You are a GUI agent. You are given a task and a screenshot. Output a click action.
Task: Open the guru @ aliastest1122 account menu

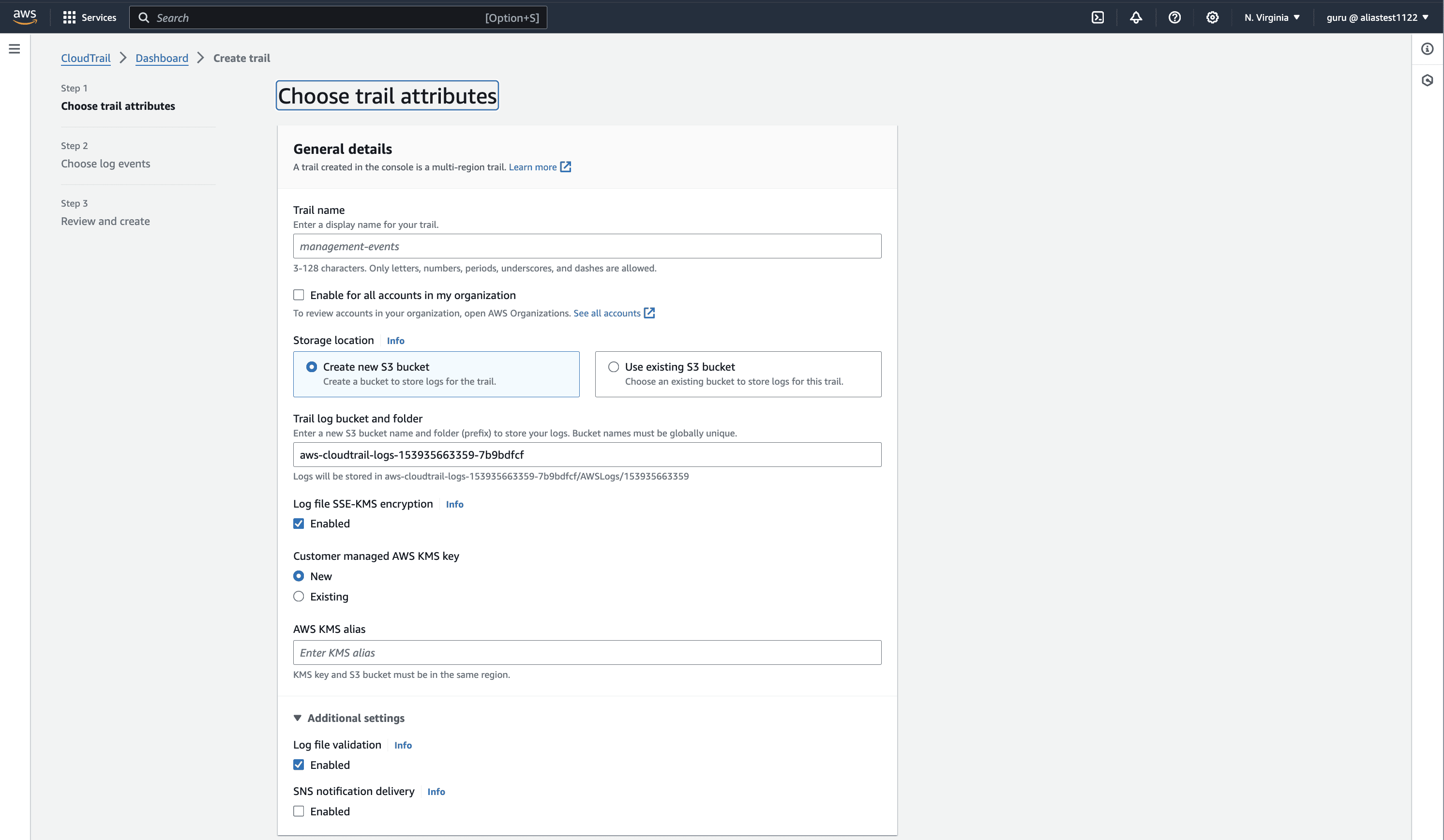[x=1377, y=18]
